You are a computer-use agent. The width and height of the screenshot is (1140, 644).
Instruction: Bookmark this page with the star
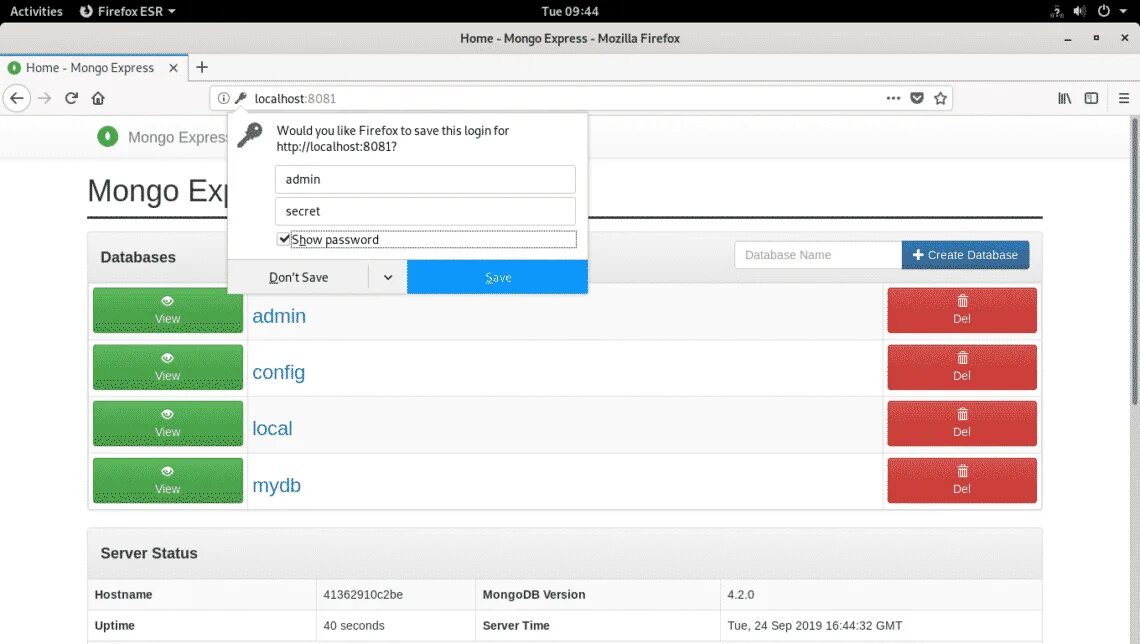pos(940,98)
